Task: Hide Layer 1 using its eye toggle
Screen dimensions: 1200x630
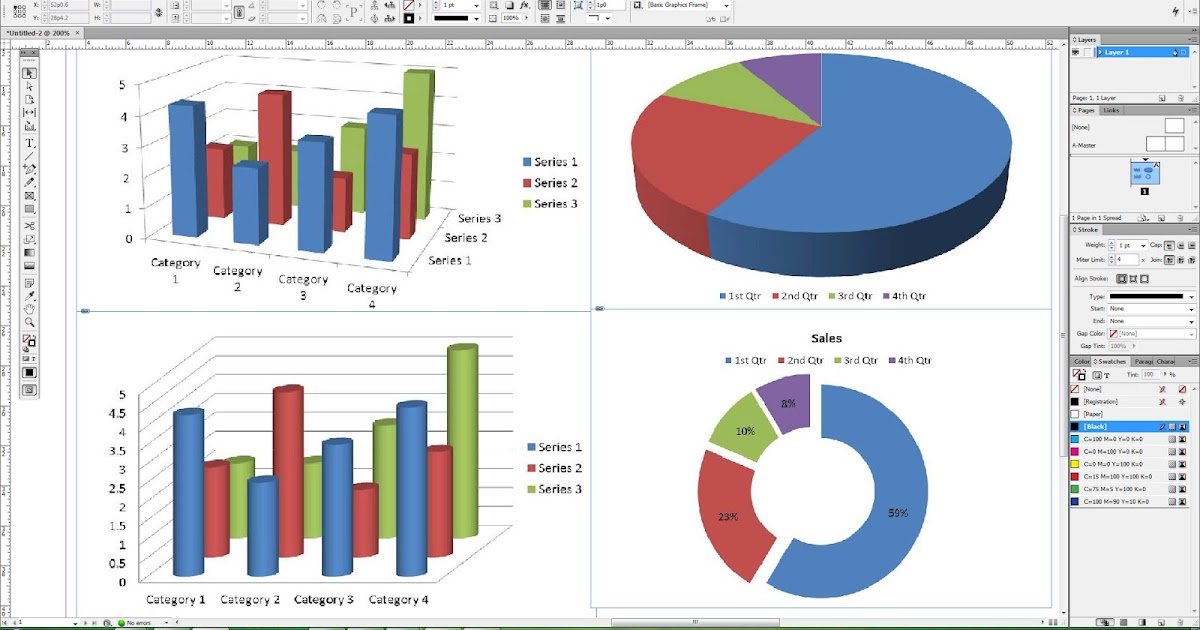Action: coord(1076,52)
